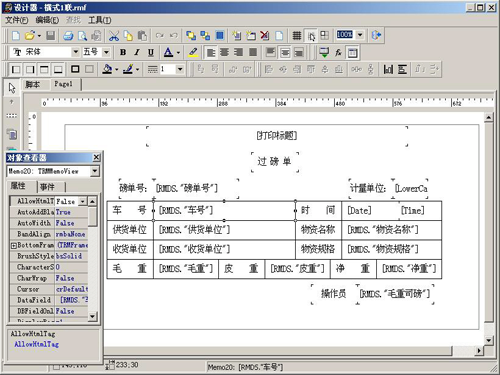Click the highlight pen icon
Viewport: 500px width, 375px height.
193,52
